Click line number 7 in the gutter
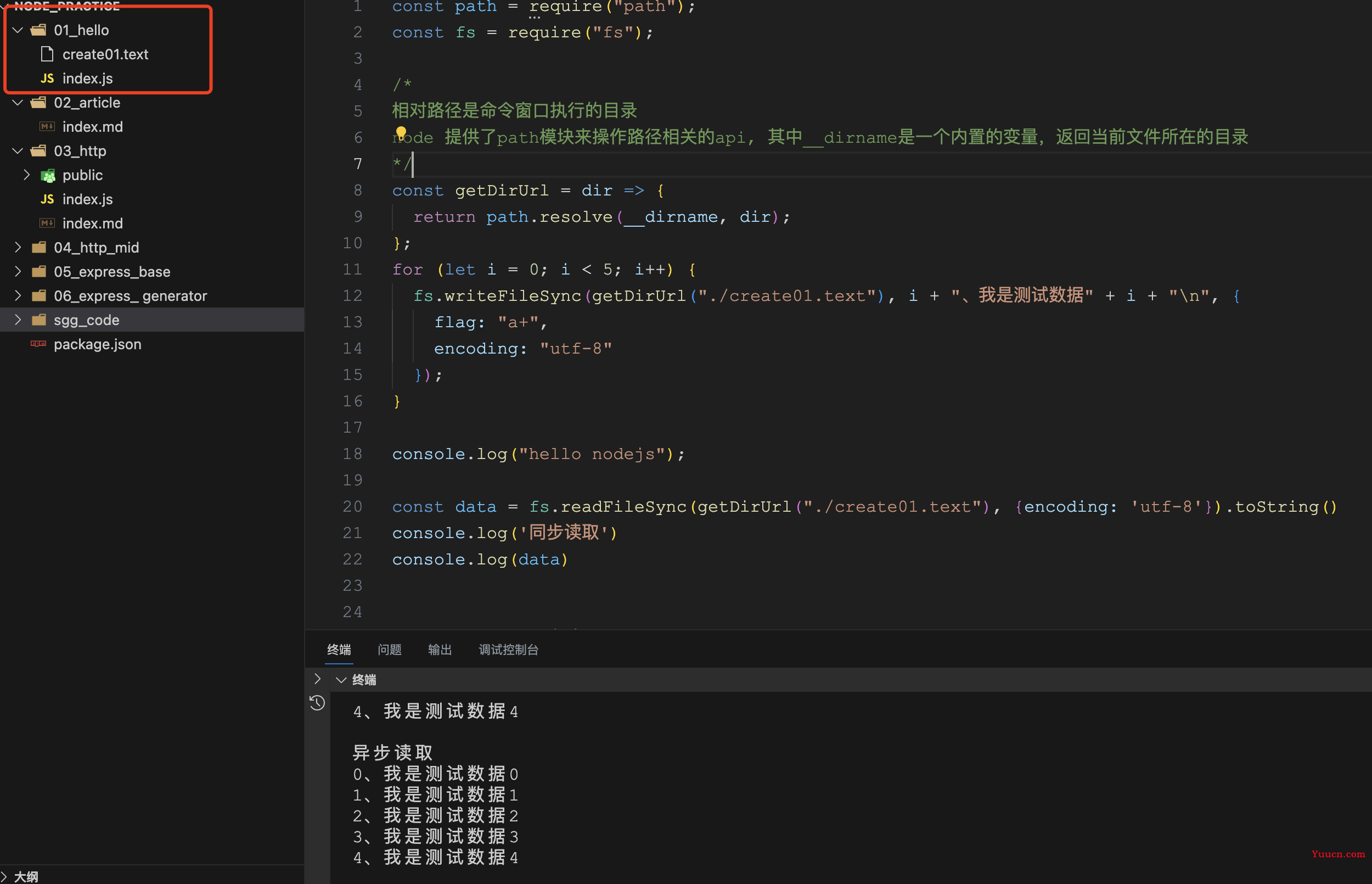This screenshot has width=1372, height=884. pos(358,164)
